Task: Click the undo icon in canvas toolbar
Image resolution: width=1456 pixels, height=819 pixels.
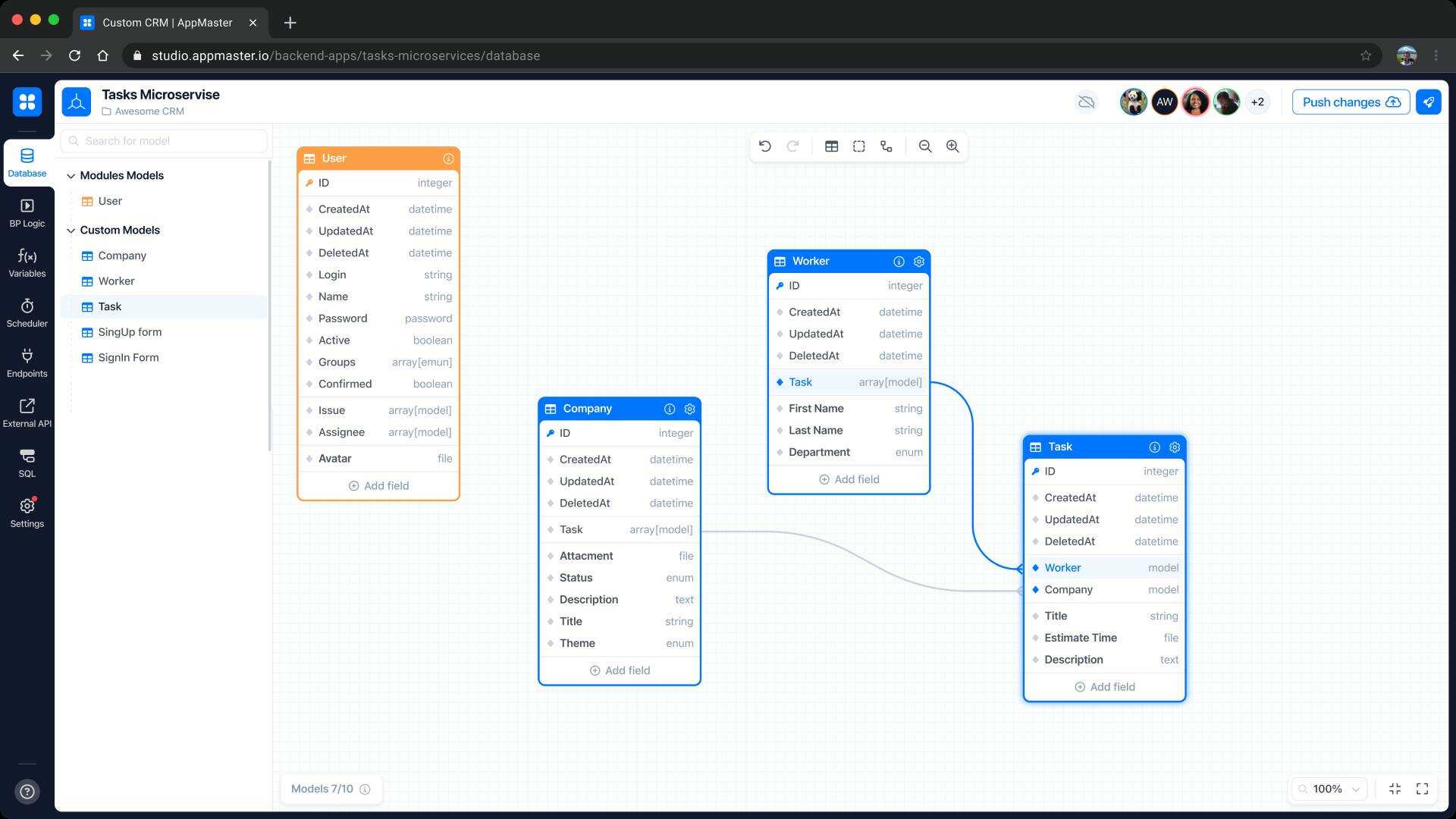Action: coord(765,146)
